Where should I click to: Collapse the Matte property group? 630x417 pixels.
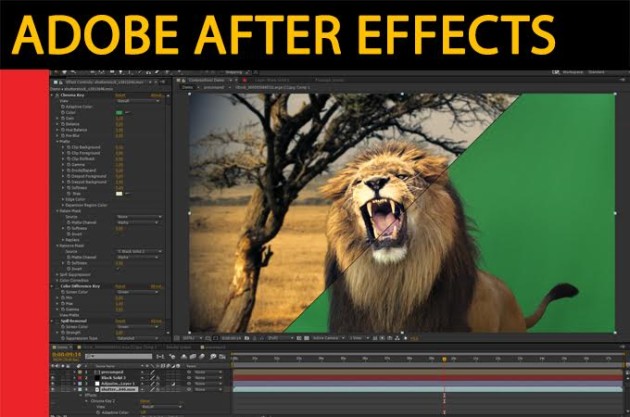(57, 141)
